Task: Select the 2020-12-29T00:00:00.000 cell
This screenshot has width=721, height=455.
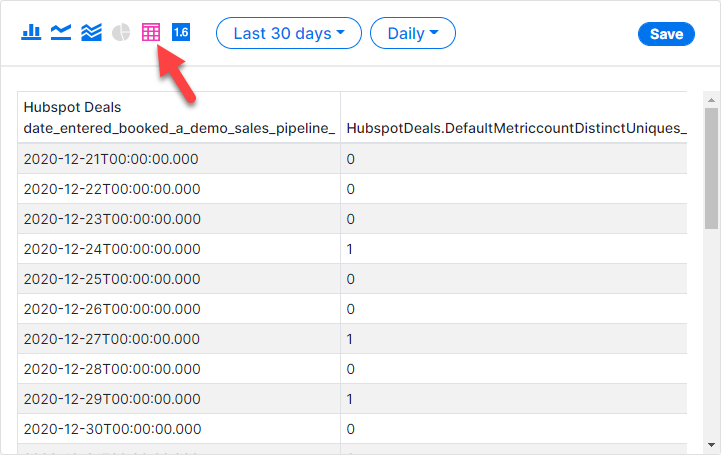Action: click(x=179, y=399)
